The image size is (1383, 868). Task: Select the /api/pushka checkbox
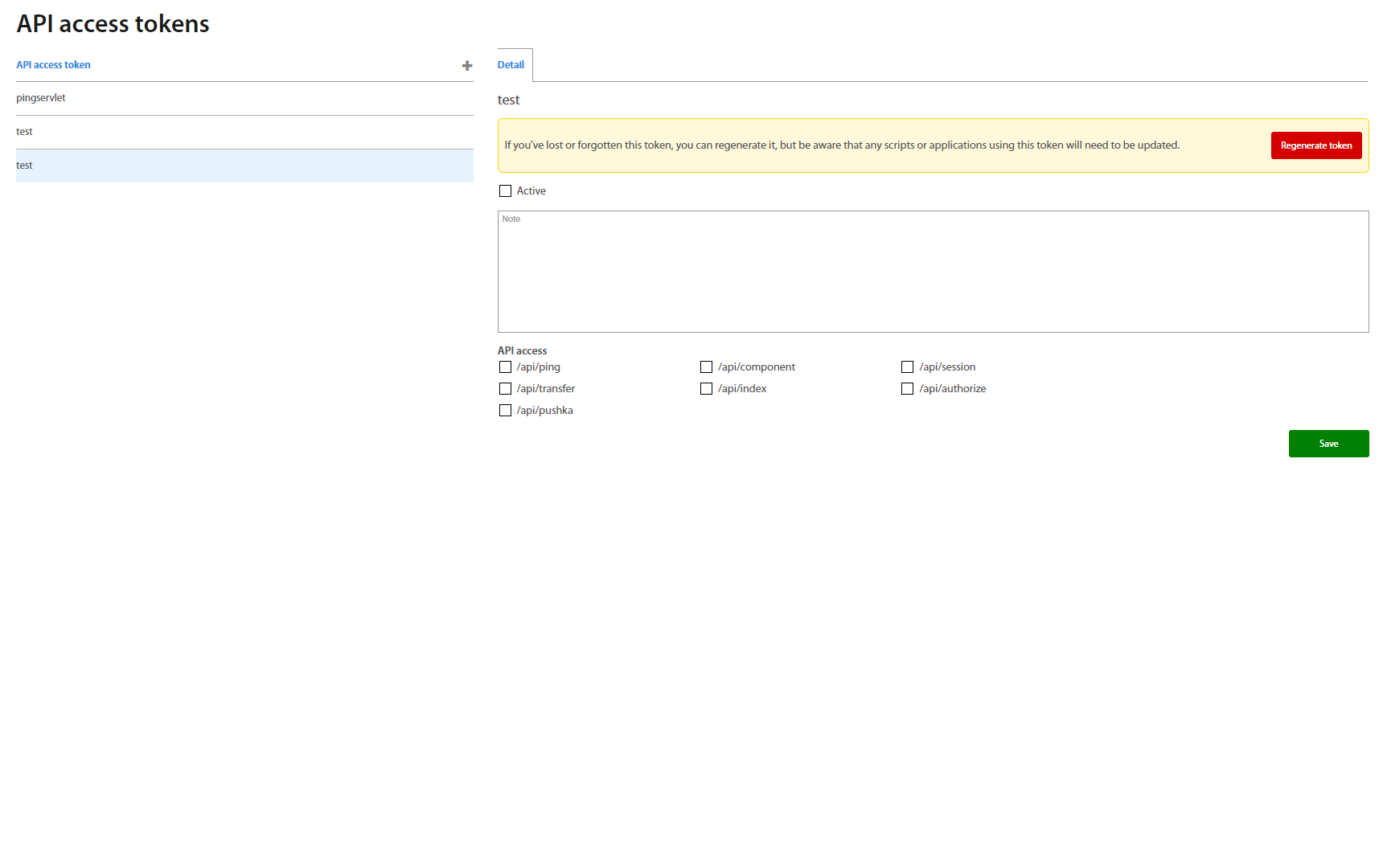[505, 411]
